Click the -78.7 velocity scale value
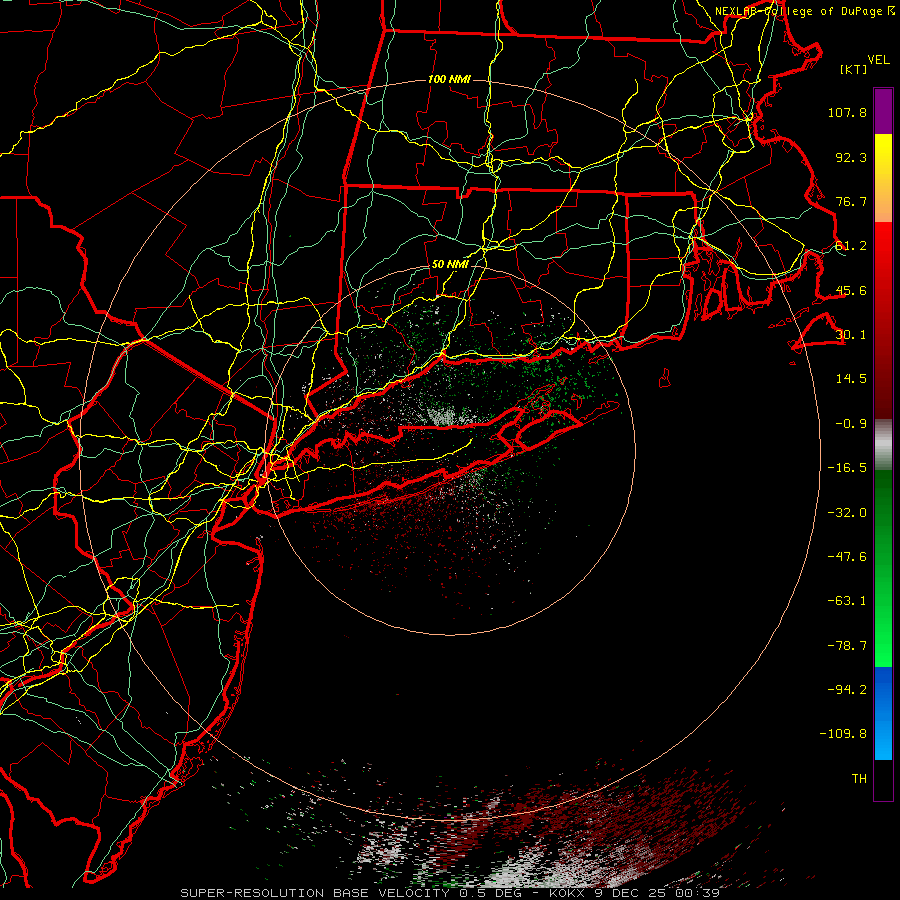This screenshot has height=900, width=900. (847, 646)
